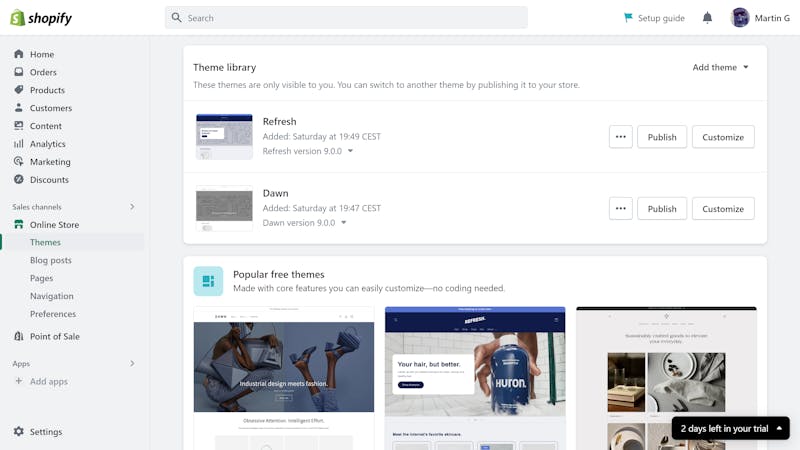Open more actions for Dawn theme
The height and width of the screenshot is (450, 800).
[620, 208]
